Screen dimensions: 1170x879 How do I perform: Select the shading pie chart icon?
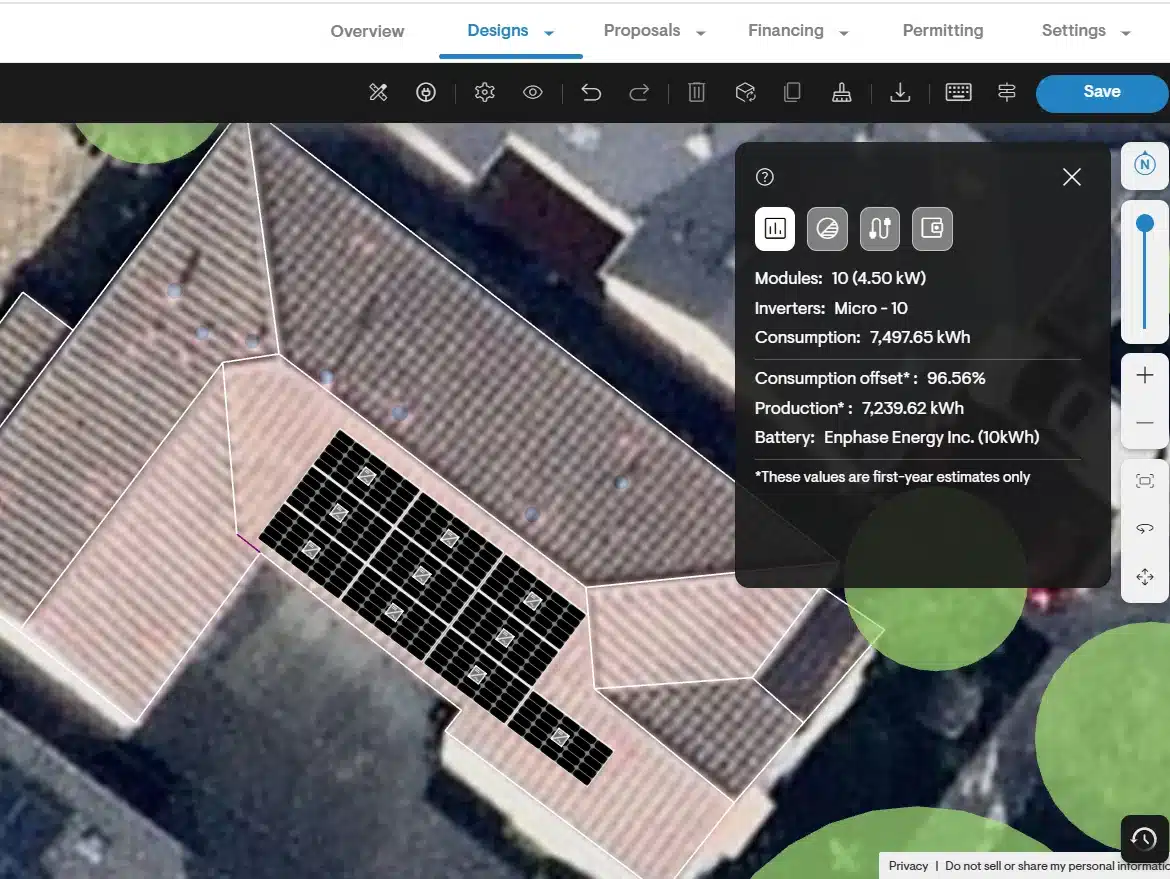tap(827, 228)
